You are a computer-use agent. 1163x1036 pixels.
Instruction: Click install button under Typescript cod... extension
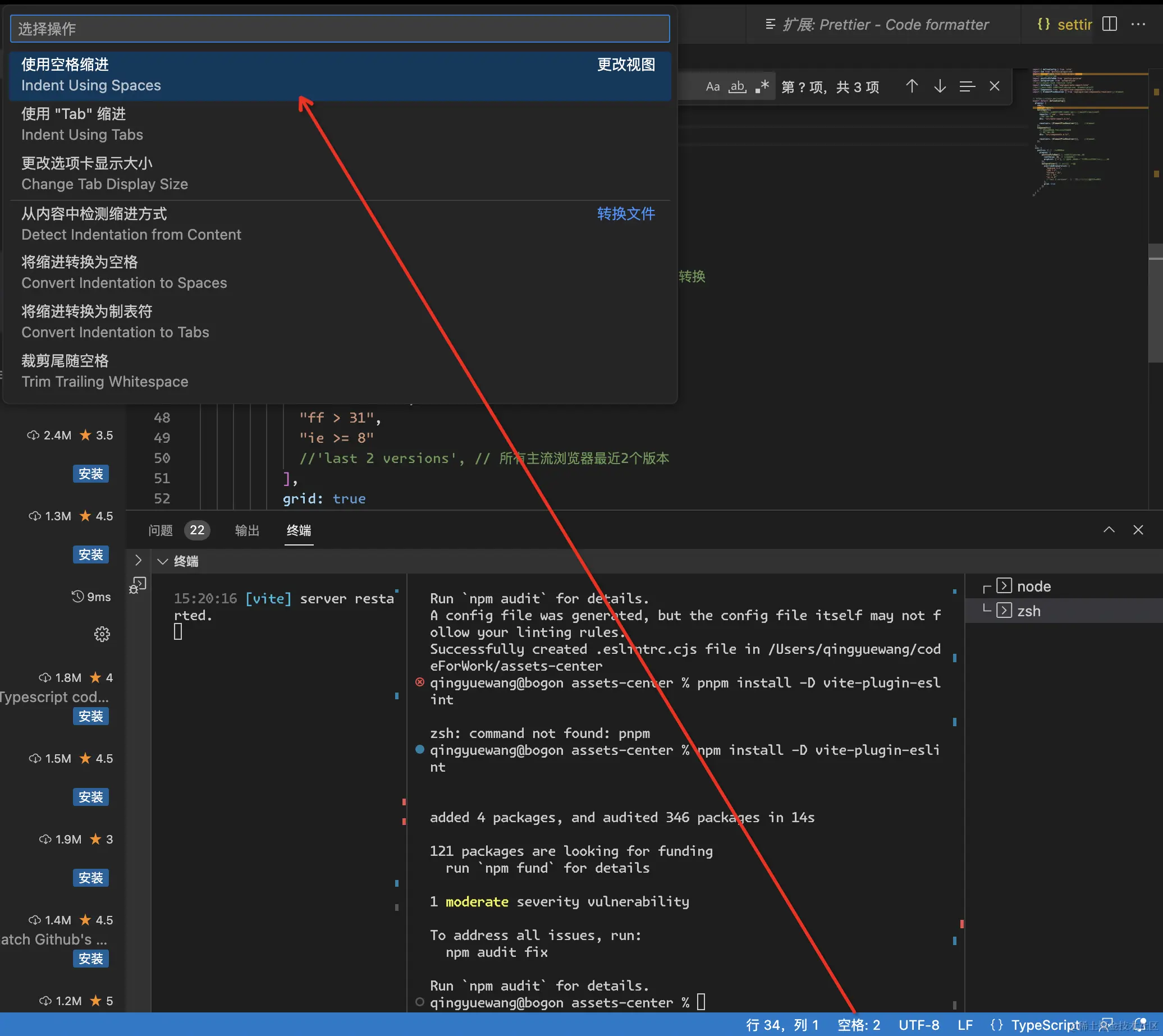pyautogui.click(x=91, y=716)
